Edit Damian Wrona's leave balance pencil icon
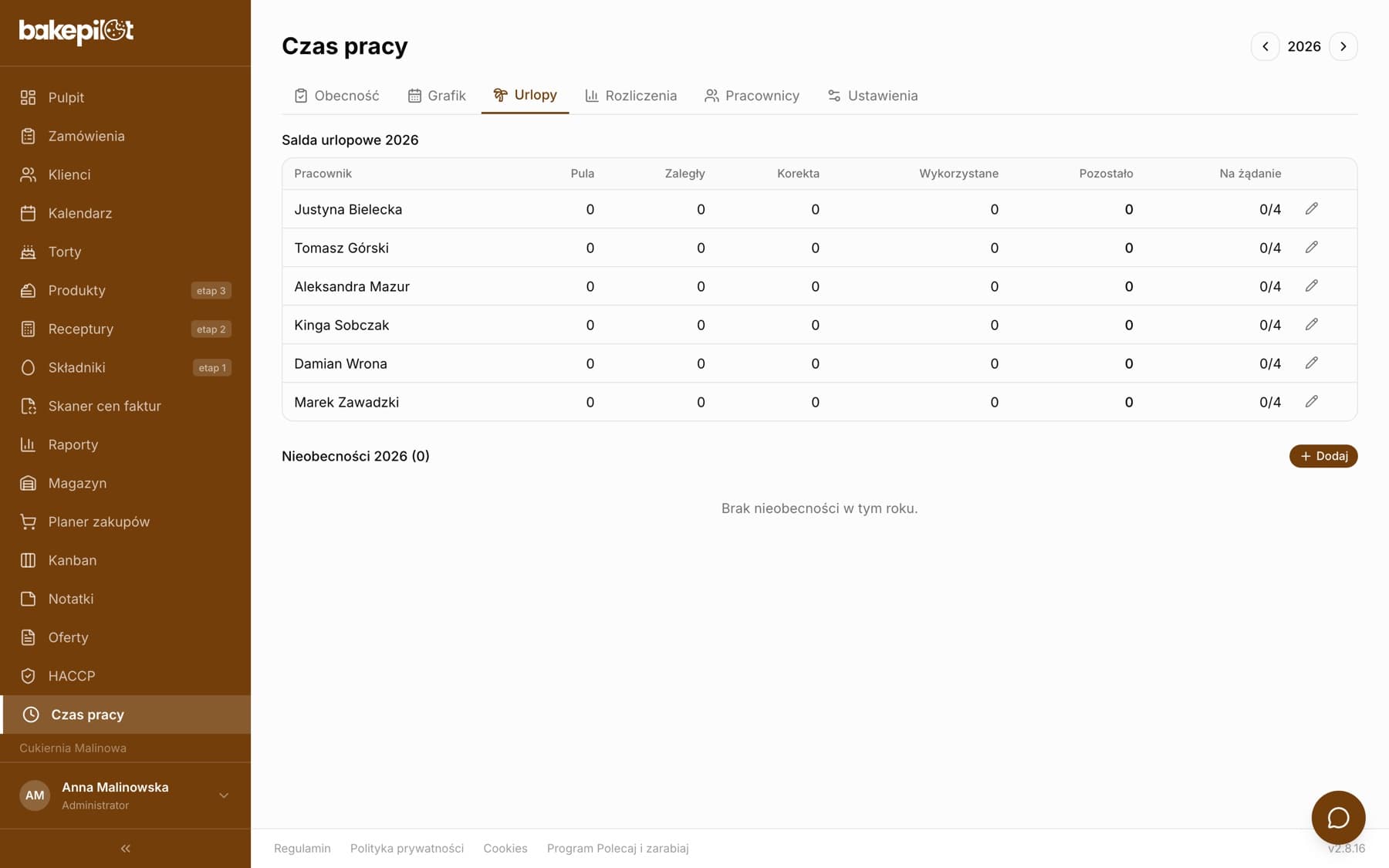This screenshot has width=1389, height=868. pos(1311,363)
